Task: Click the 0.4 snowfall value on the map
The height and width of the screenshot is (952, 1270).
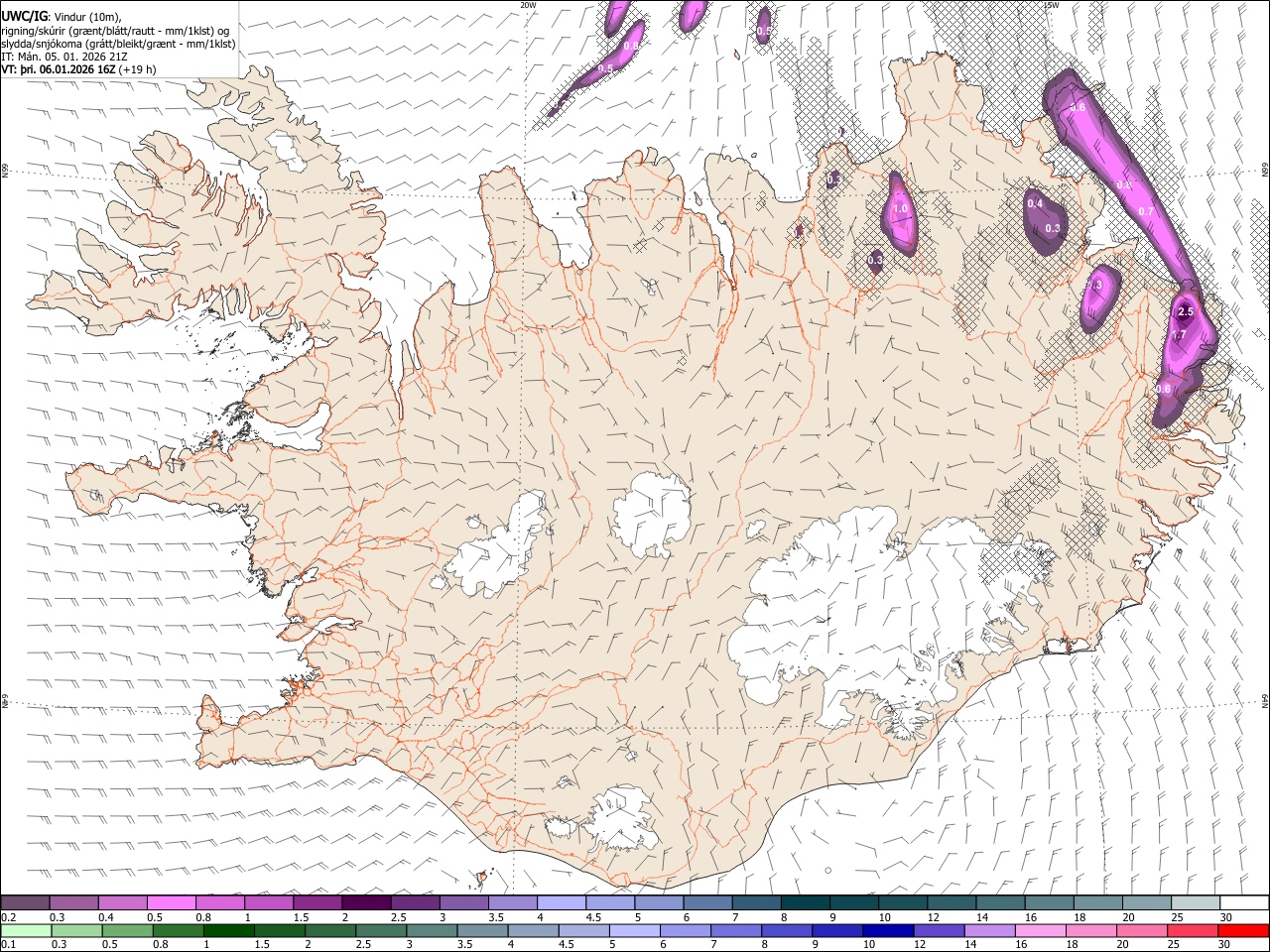Action: (x=1035, y=203)
